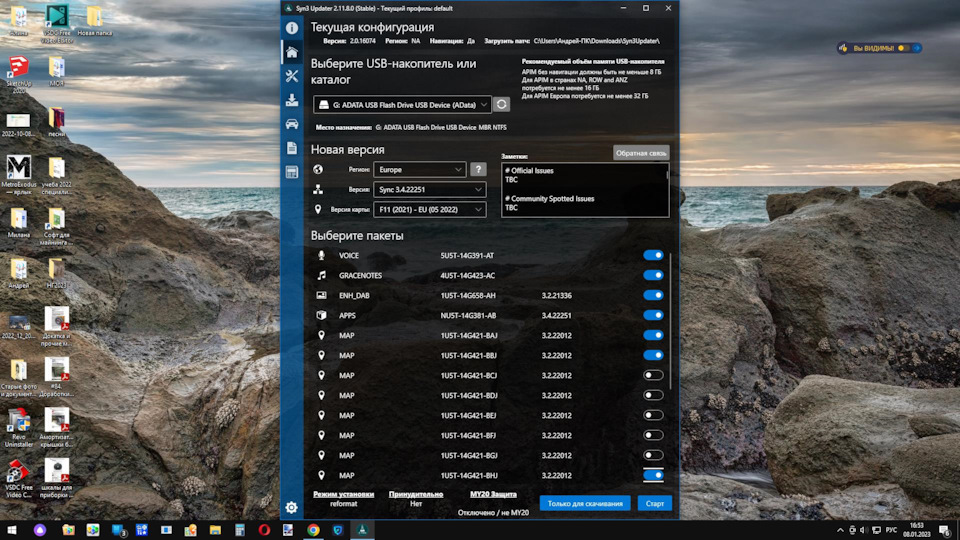
Task: Expand the USB drive selection dropdown
Action: [402, 105]
